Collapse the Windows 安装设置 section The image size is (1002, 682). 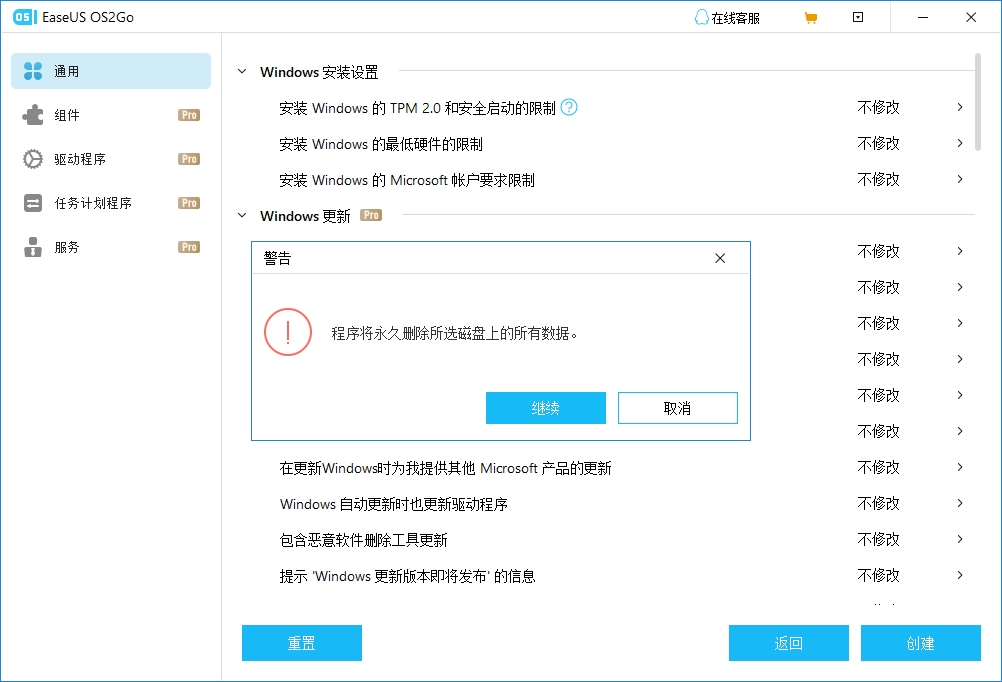click(241, 72)
